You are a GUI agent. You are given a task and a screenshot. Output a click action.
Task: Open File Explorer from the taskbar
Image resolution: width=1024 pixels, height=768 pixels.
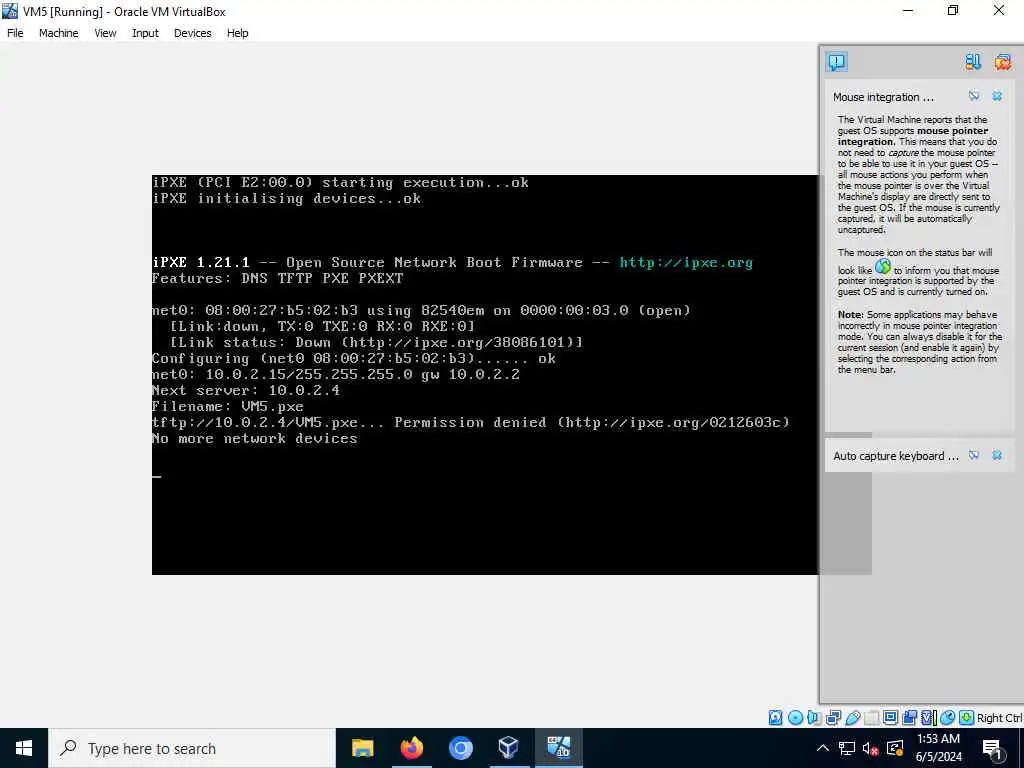362,748
